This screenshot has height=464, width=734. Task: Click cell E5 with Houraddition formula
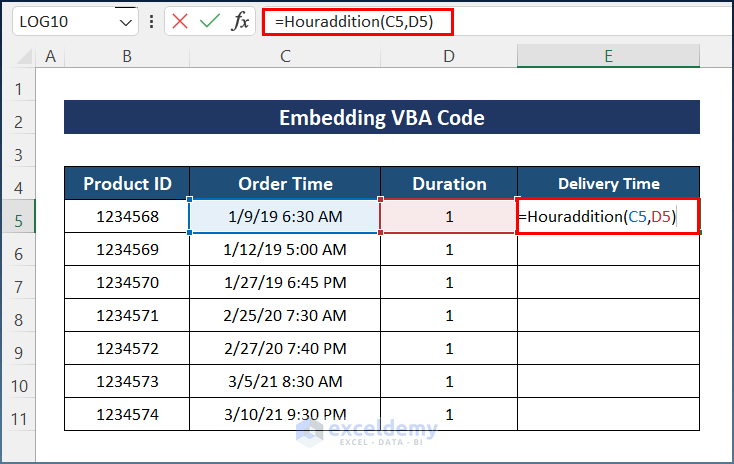click(x=608, y=217)
